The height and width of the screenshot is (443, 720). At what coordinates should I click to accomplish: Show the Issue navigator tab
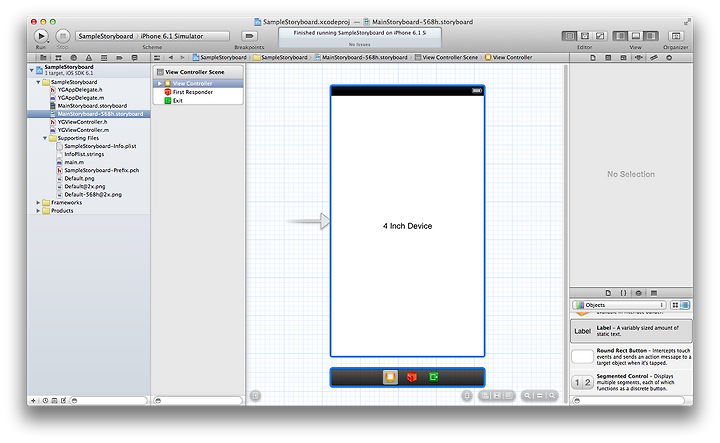pyautogui.click(x=89, y=58)
